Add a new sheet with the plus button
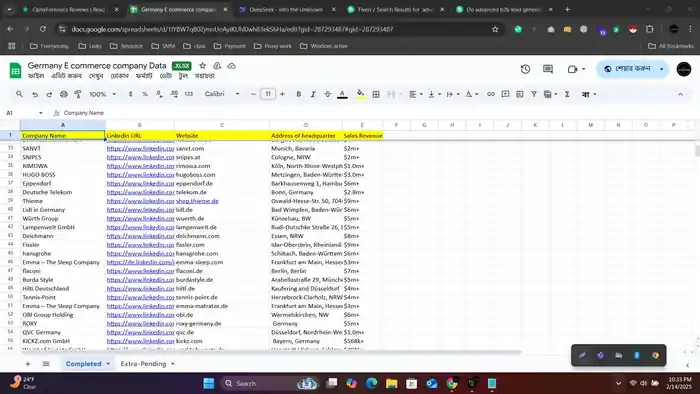The height and width of the screenshot is (394, 700). pos(28,364)
